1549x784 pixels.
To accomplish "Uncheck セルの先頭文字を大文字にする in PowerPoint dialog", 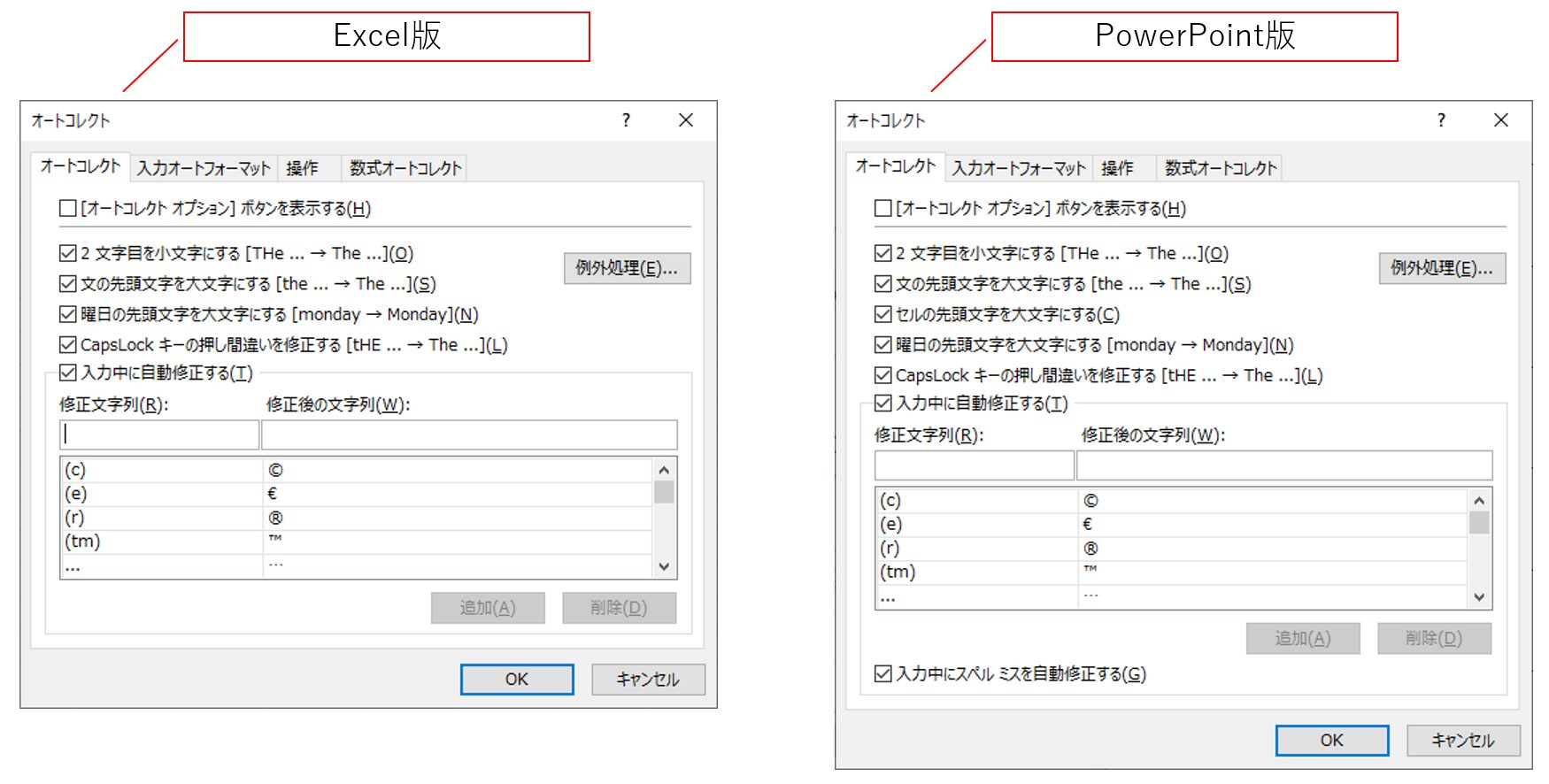I will [883, 315].
